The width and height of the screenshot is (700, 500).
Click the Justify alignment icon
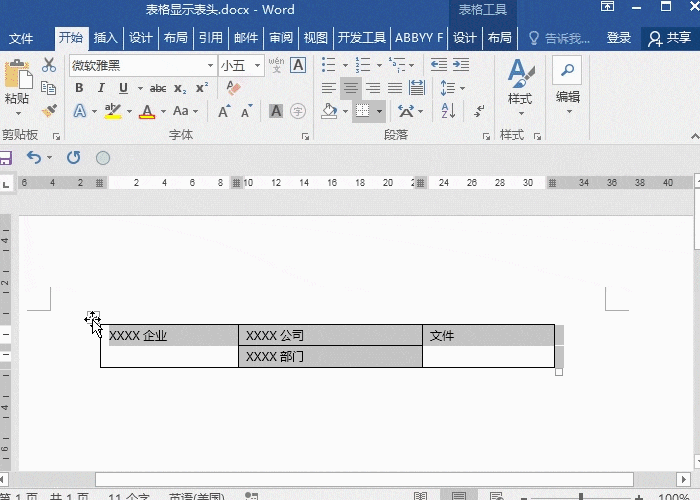(395, 88)
